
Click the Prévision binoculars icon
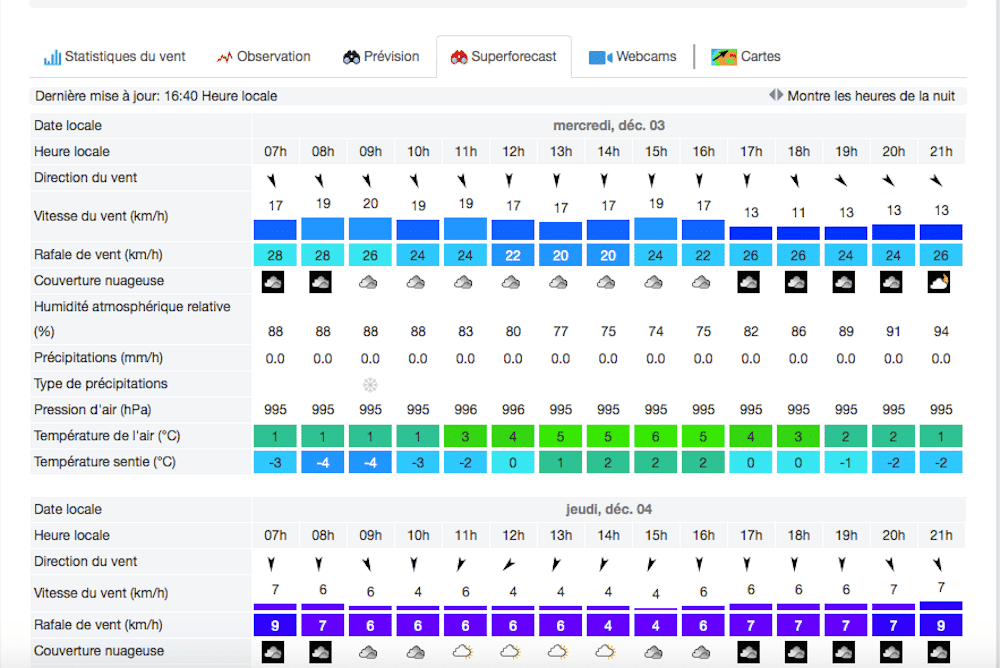(x=351, y=57)
